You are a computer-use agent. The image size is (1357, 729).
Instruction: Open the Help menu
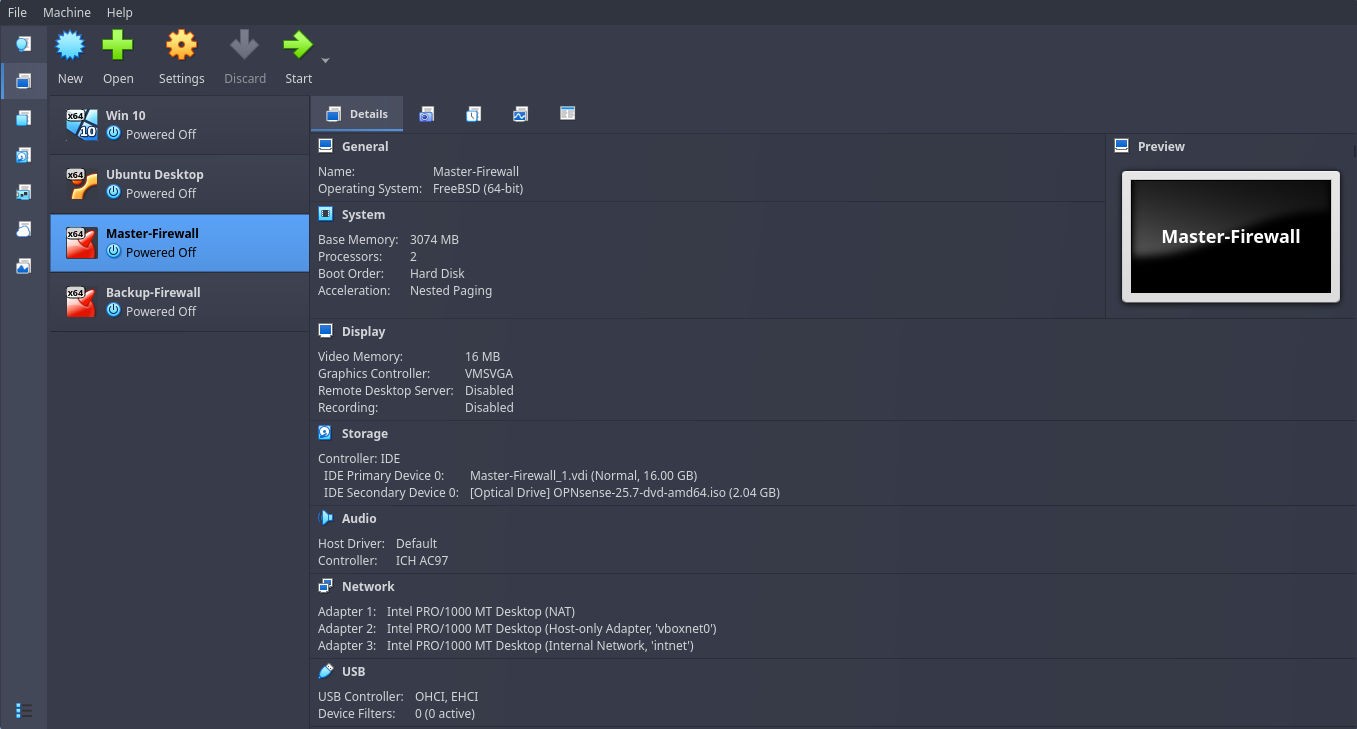tap(120, 13)
